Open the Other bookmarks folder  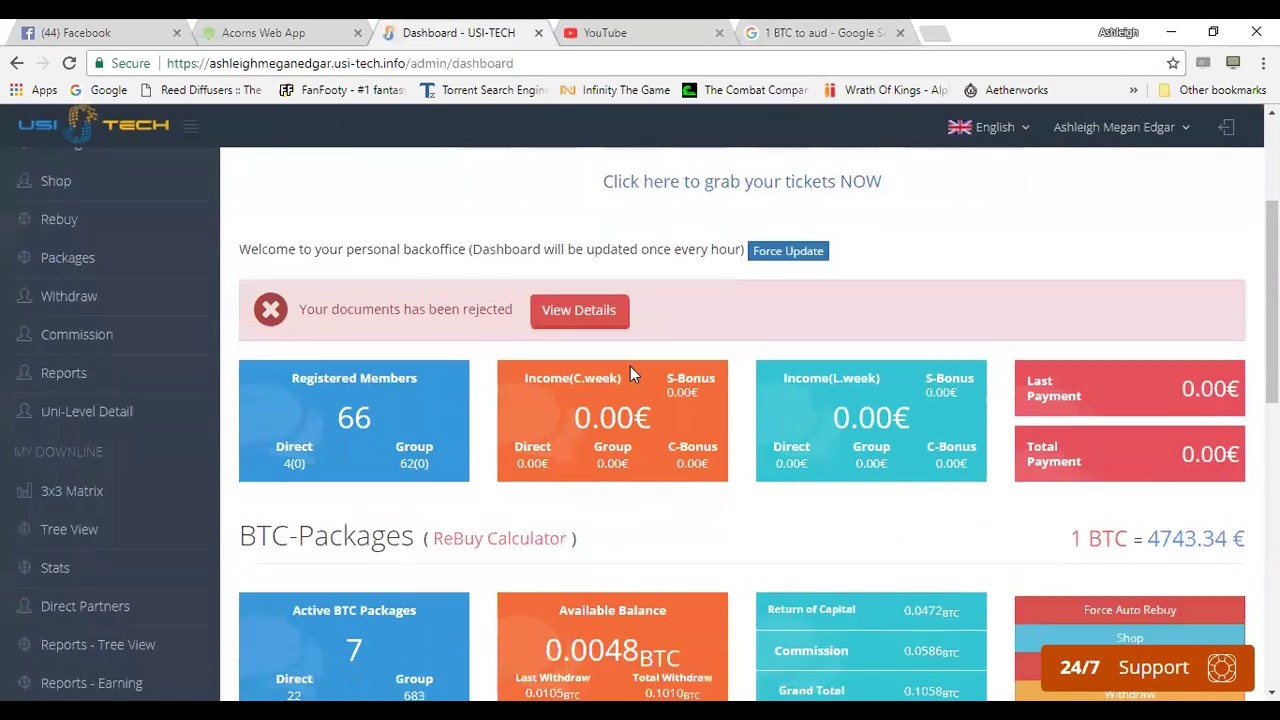tap(1211, 90)
